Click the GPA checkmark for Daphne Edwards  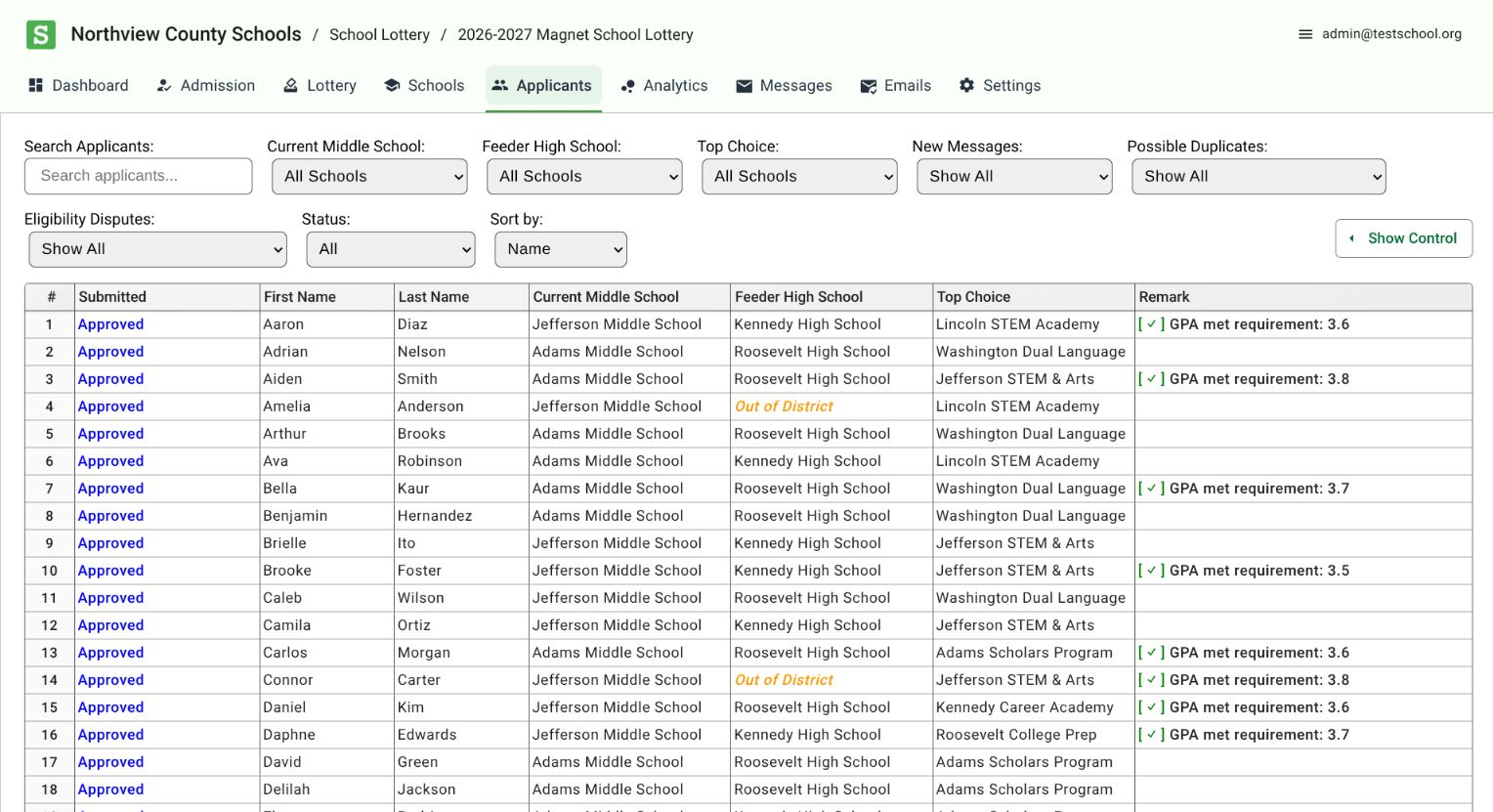[x=1151, y=735]
